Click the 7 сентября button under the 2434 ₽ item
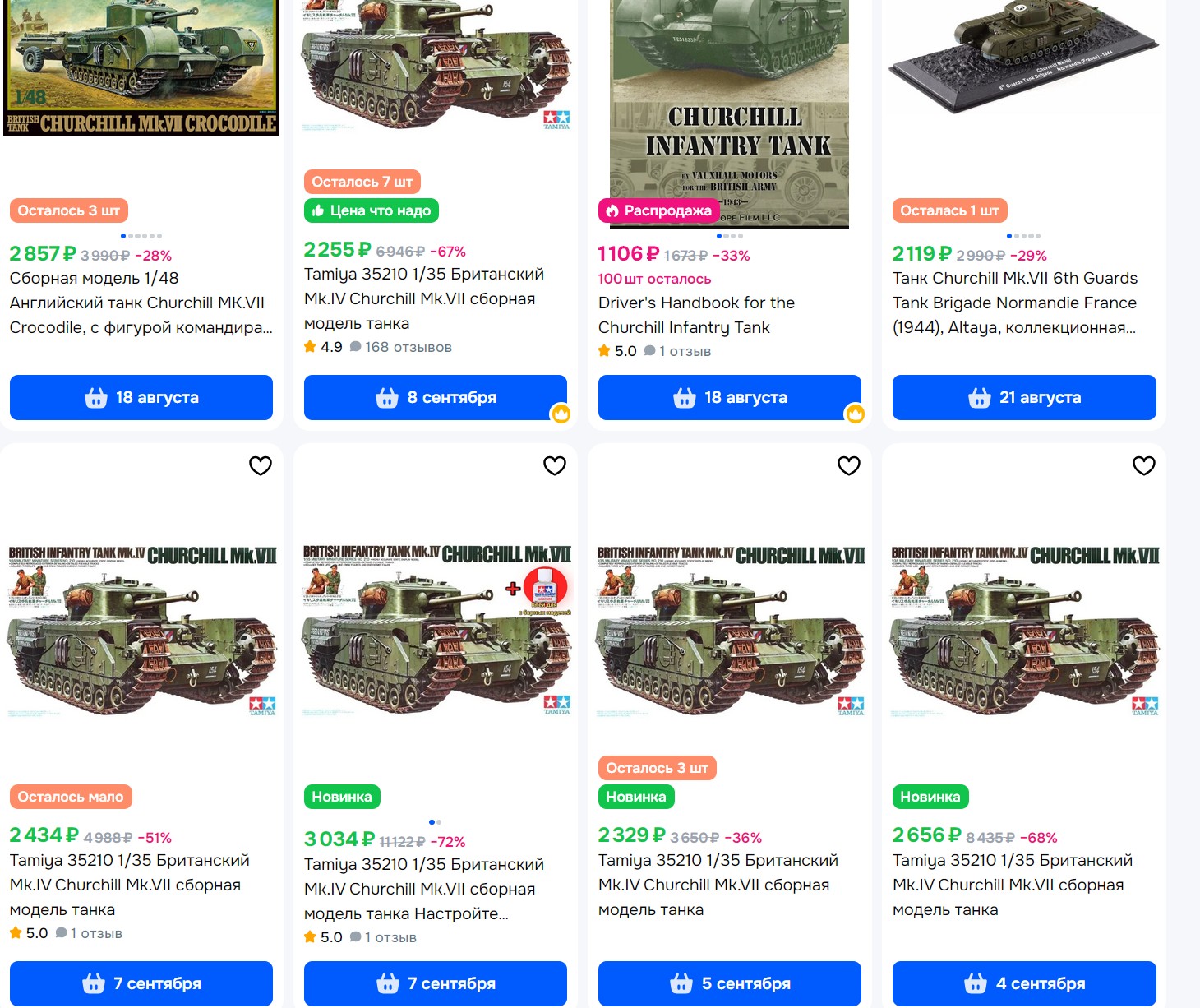 coord(141,983)
